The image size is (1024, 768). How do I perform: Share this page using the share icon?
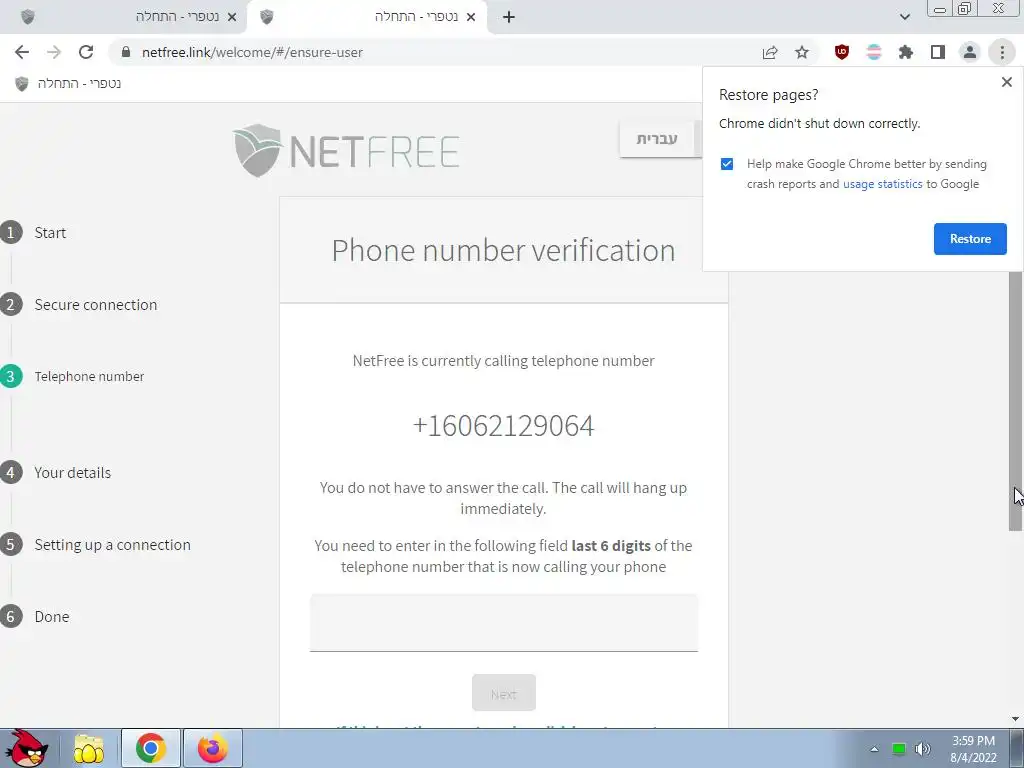tap(770, 52)
